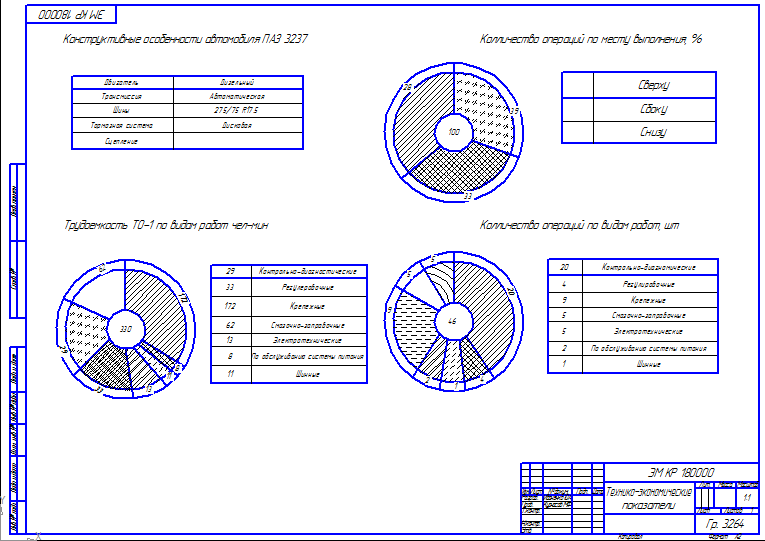Click the '1' count cell beside Шинные
The image size is (765, 541).
pos(564,364)
